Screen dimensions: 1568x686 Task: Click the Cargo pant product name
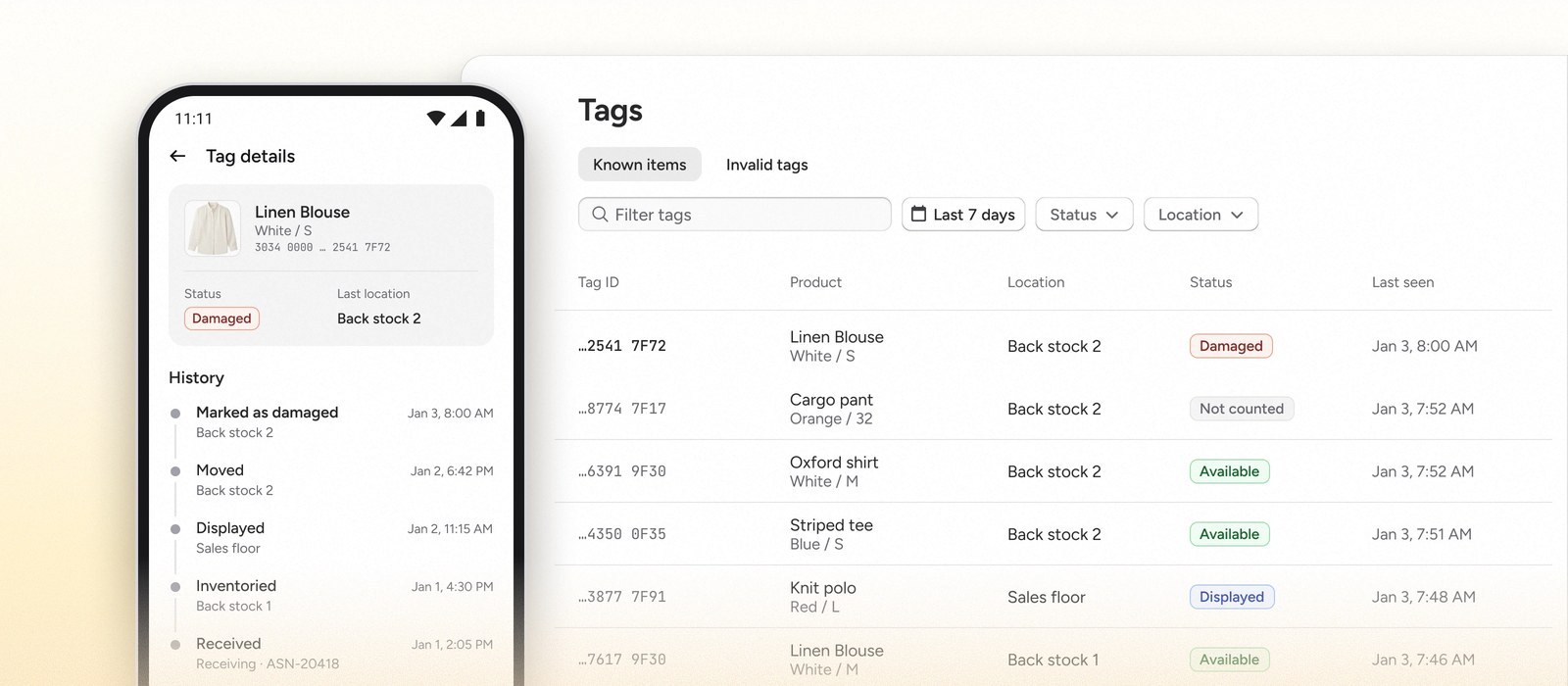831,400
